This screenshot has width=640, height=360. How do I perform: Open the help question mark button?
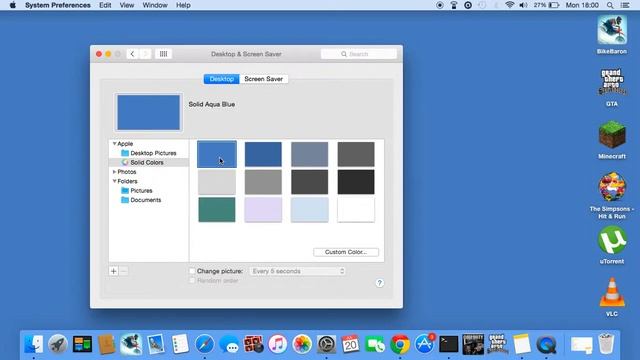[x=380, y=283]
